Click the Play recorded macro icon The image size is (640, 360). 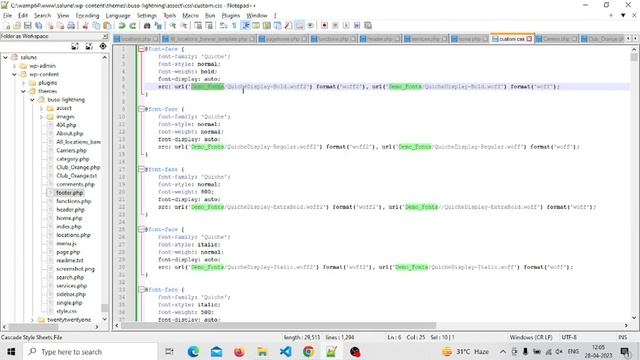coord(346,26)
